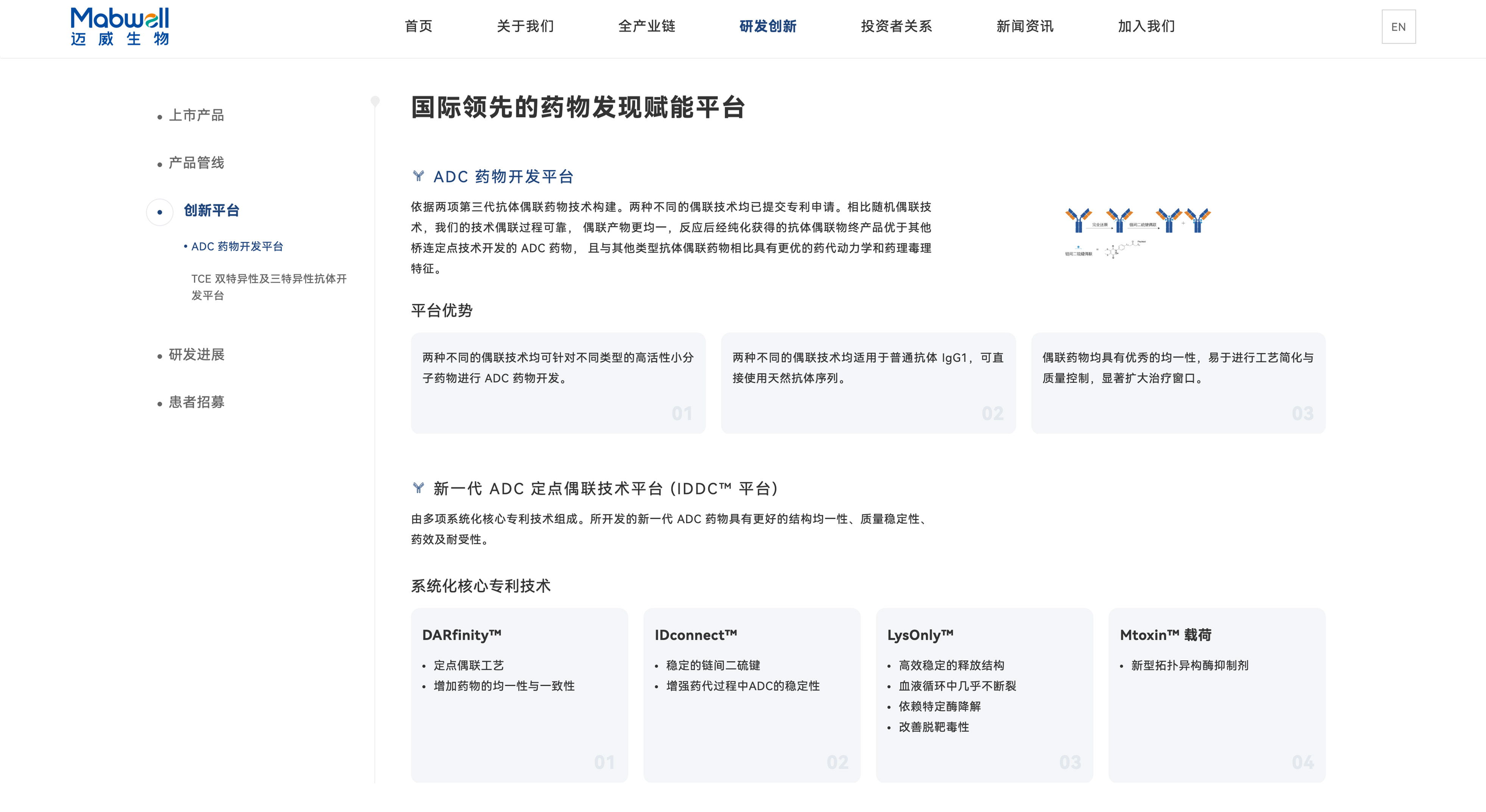Collapse the 创新平台 sidebar section

tap(211, 210)
